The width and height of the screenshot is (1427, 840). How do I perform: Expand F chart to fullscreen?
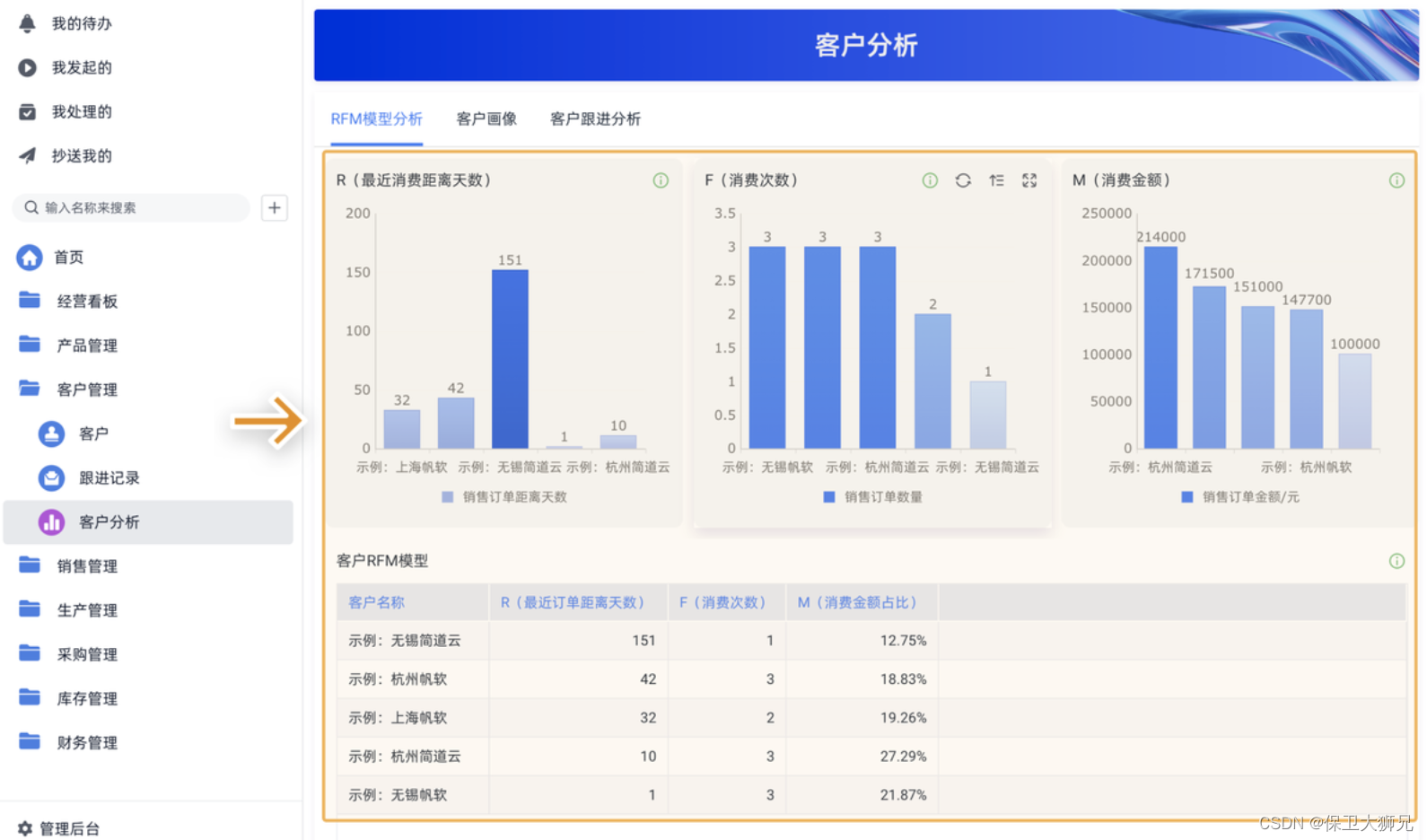click(1029, 180)
